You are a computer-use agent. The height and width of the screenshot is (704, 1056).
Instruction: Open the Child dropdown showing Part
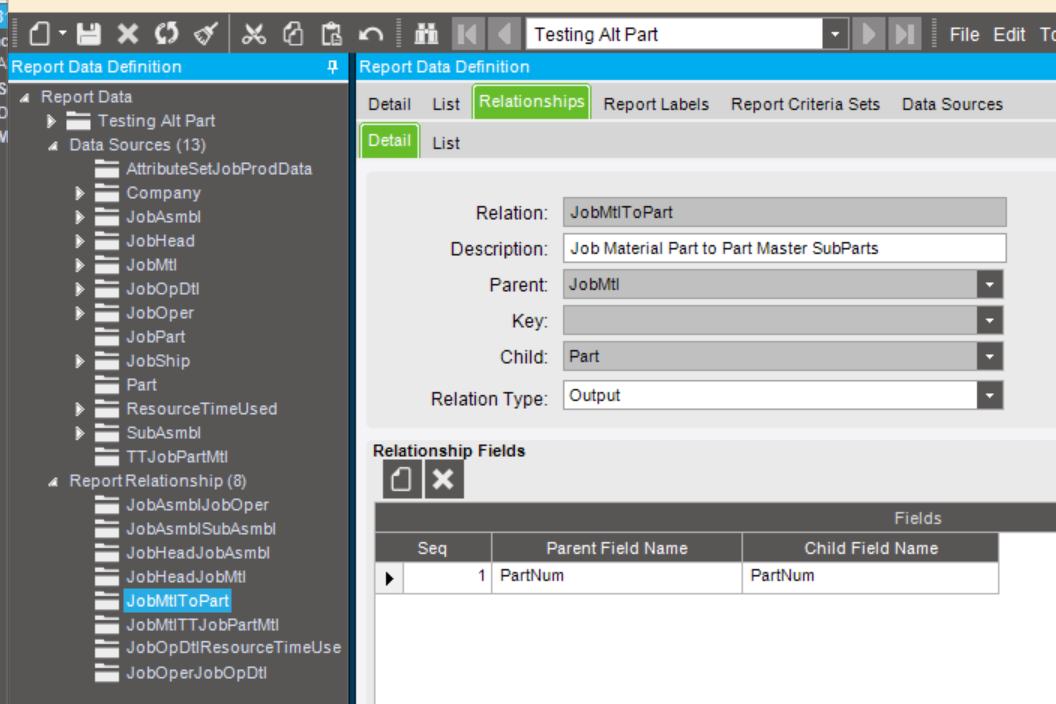(x=989, y=356)
